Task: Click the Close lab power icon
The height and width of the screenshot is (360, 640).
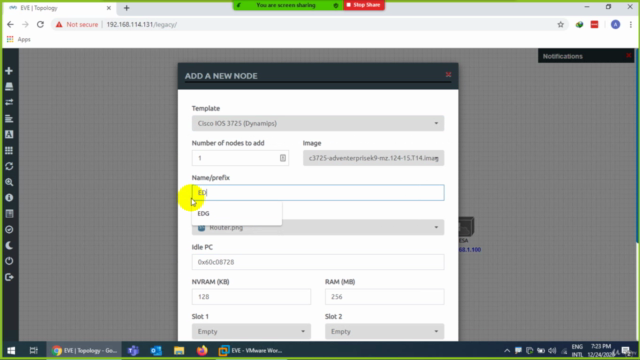Action: (9, 261)
